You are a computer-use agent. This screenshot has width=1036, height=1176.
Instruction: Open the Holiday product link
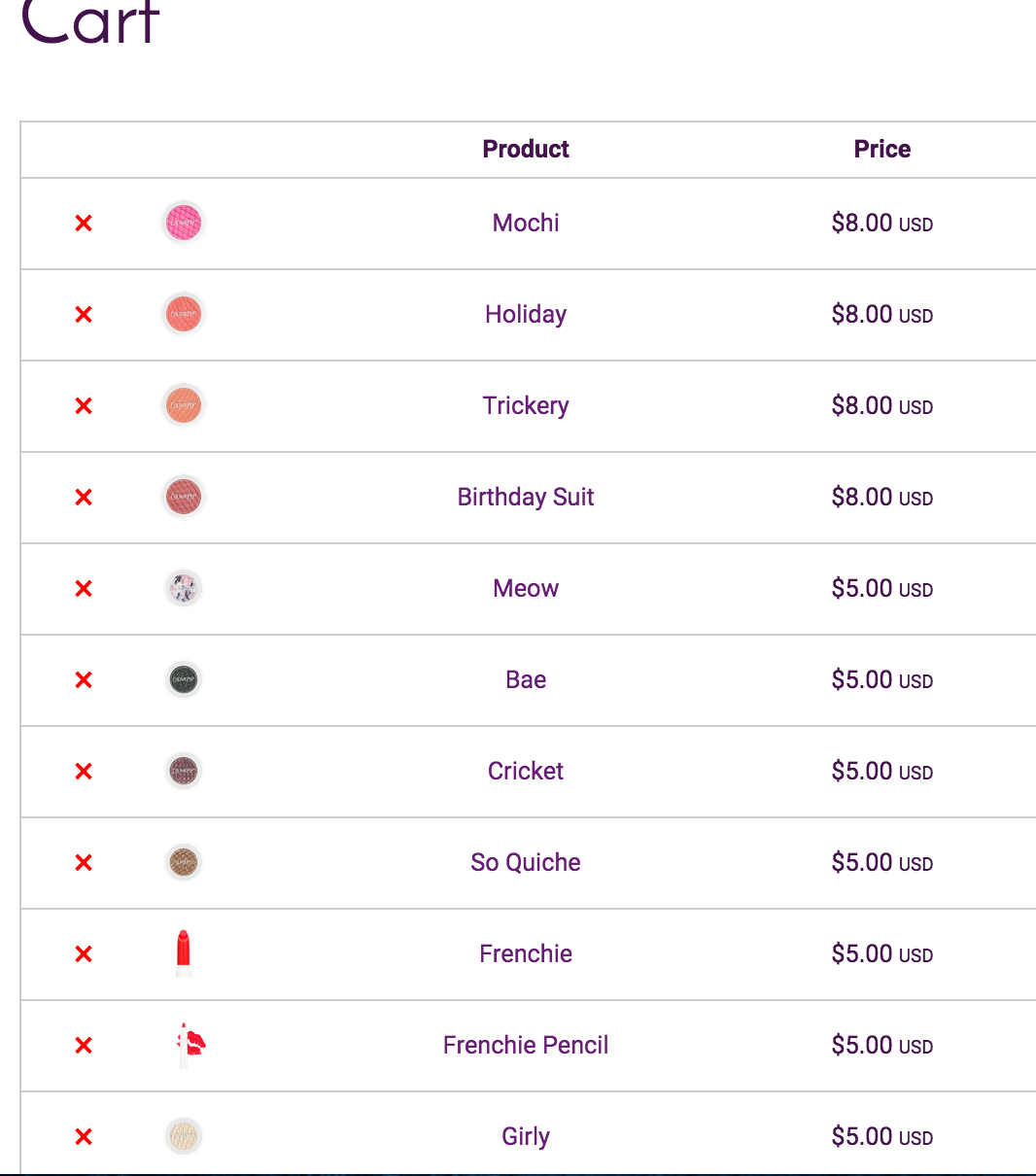coord(526,314)
